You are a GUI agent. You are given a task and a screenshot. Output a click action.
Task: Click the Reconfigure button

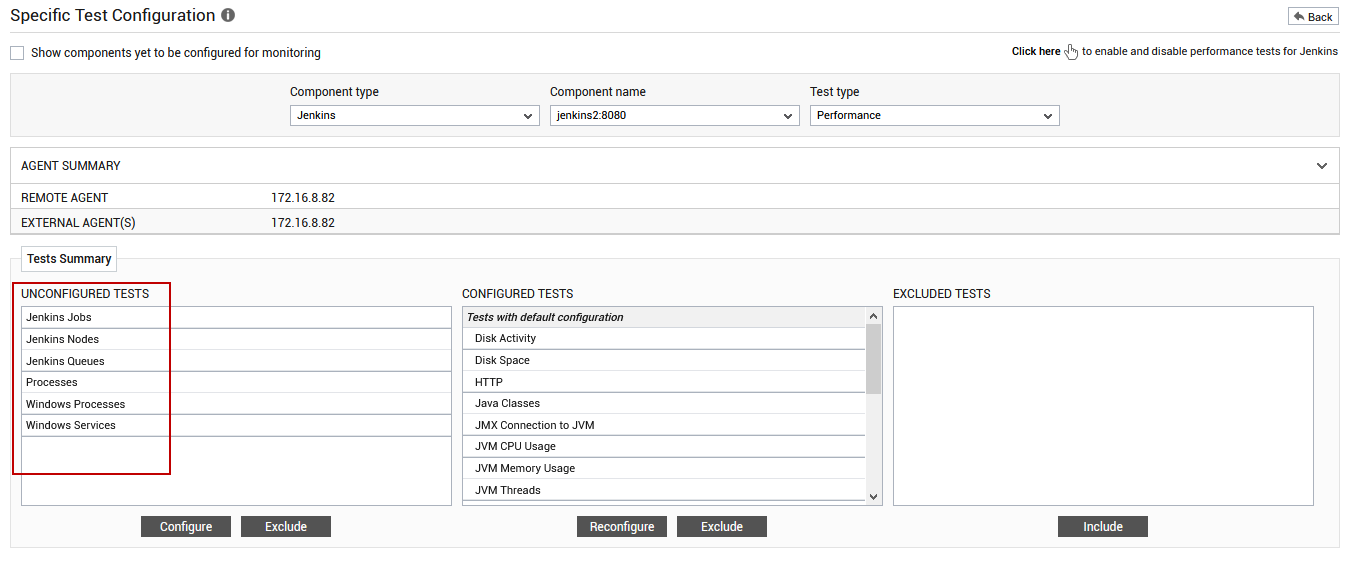(x=622, y=527)
